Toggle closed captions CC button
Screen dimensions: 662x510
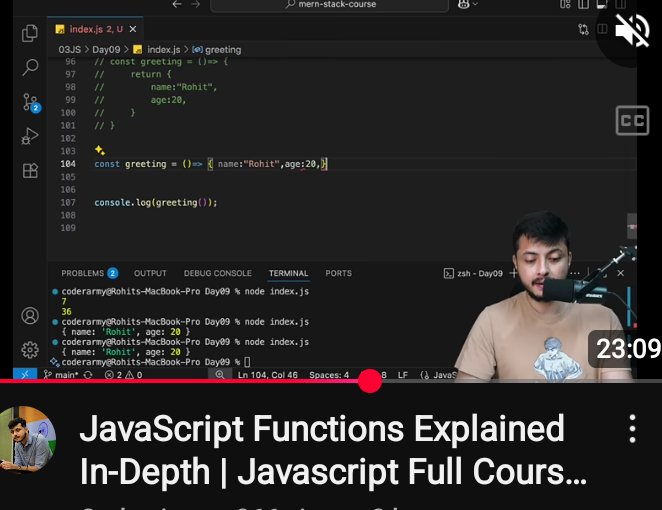coord(632,121)
